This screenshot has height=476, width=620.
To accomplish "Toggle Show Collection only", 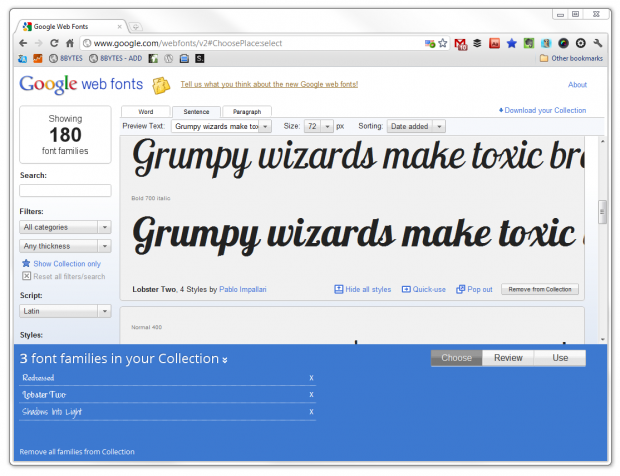I will (62, 263).
